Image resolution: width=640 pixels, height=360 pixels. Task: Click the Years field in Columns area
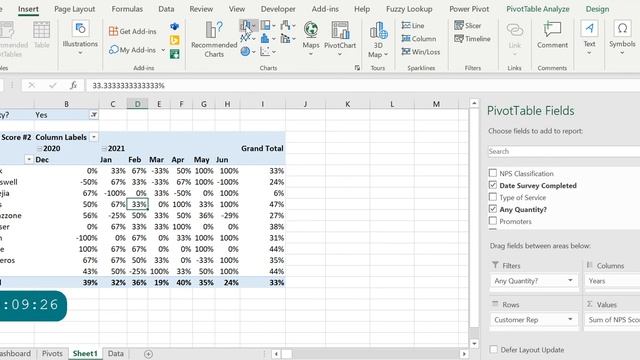612,281
